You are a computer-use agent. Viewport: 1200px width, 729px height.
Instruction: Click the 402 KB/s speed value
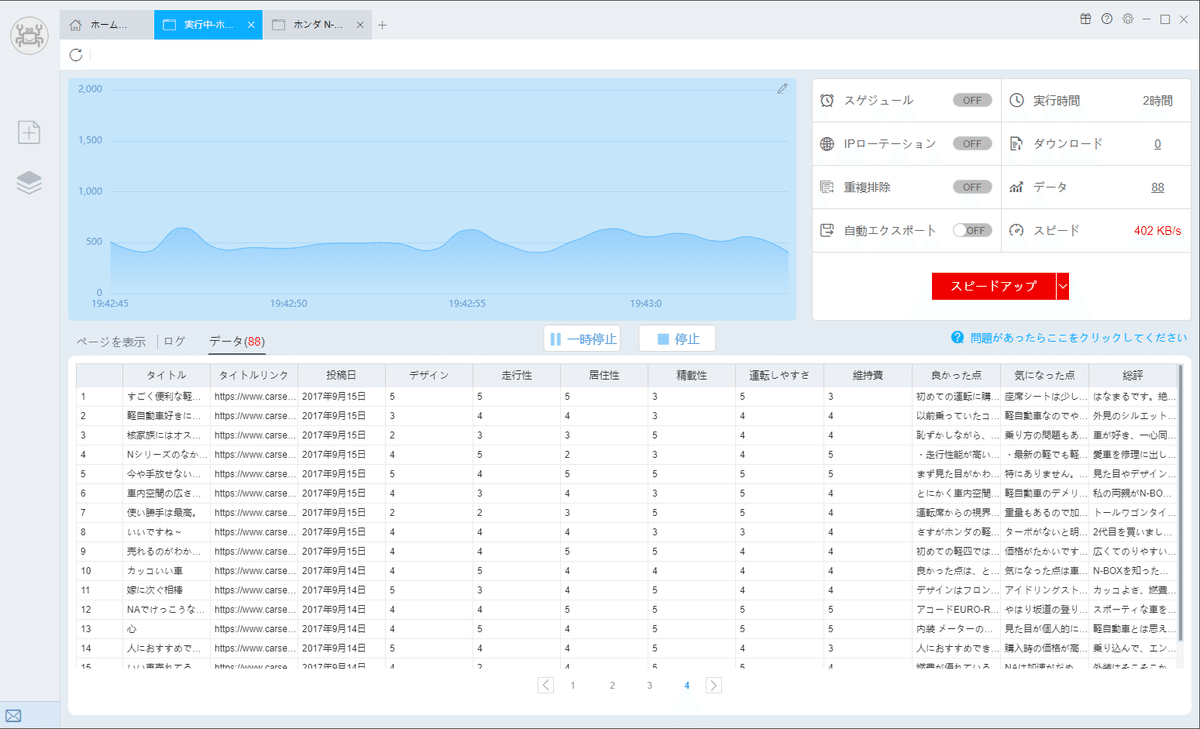(1157, 230)
